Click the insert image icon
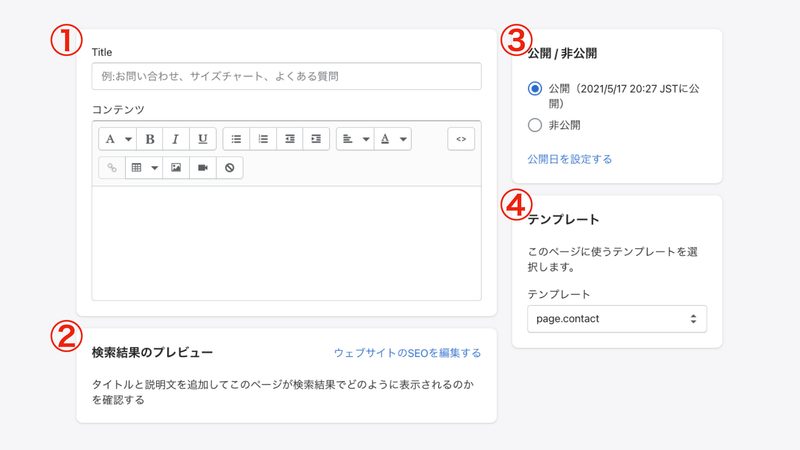Screen dimensions: 800x450 click(x=176, y=167)
